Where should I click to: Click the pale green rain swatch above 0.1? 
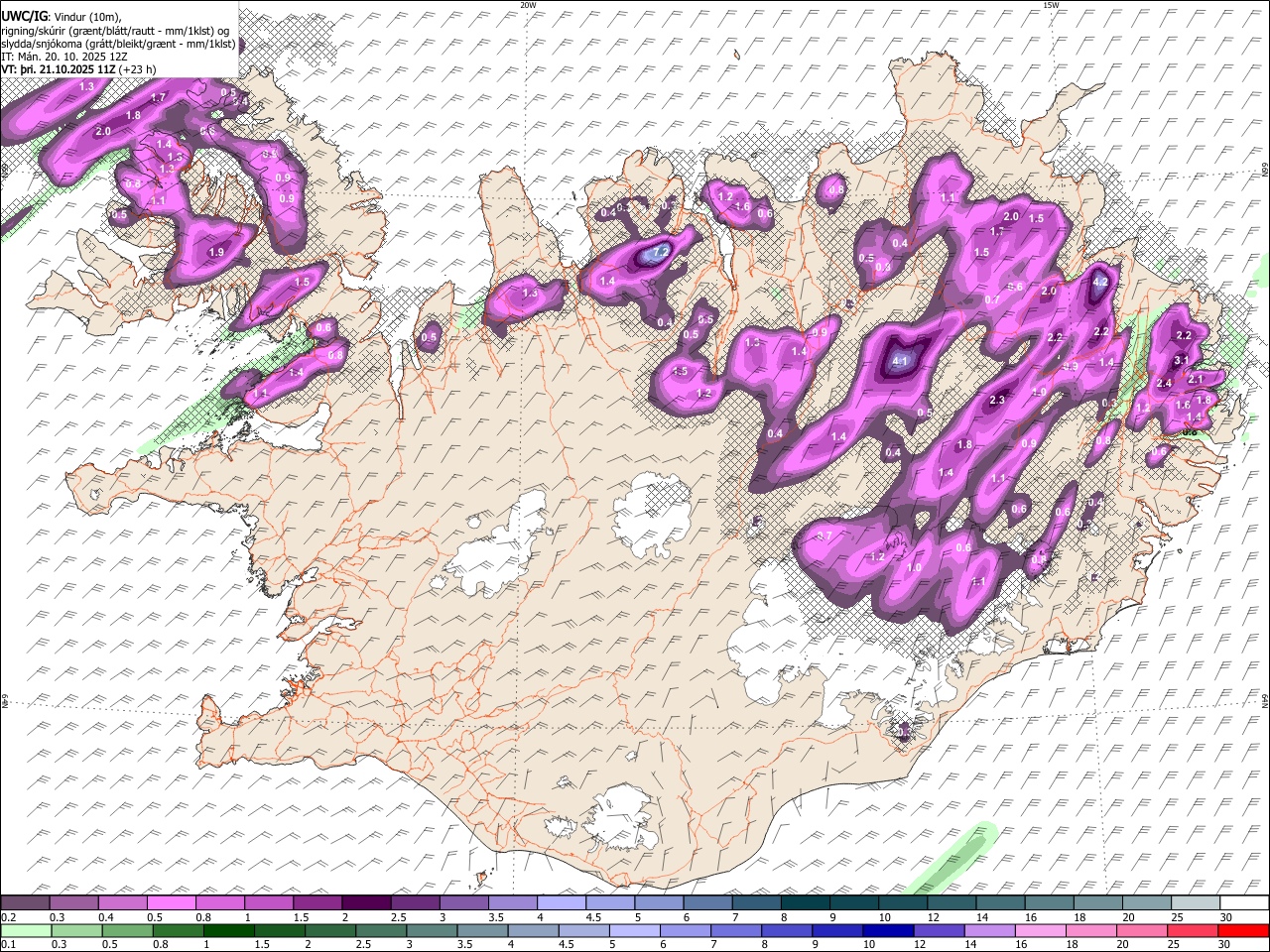[x=25, y=930]
